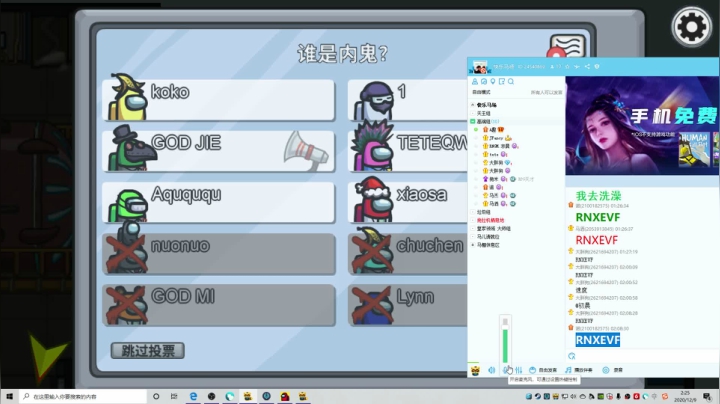Click the dead player chuchen card

408,254
